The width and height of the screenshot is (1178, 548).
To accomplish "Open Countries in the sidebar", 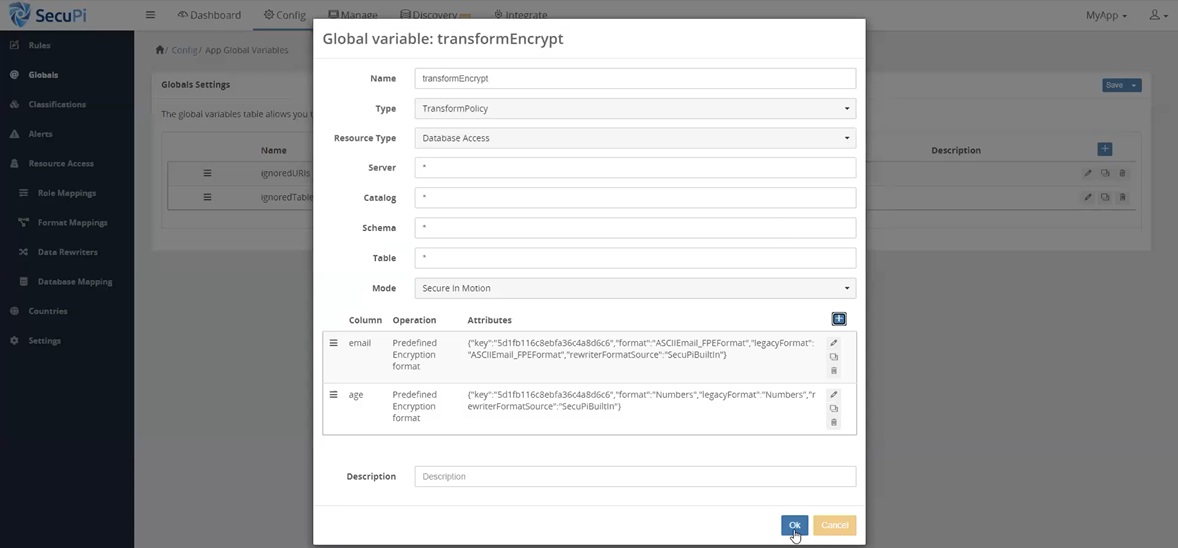I will coord(47,311).
